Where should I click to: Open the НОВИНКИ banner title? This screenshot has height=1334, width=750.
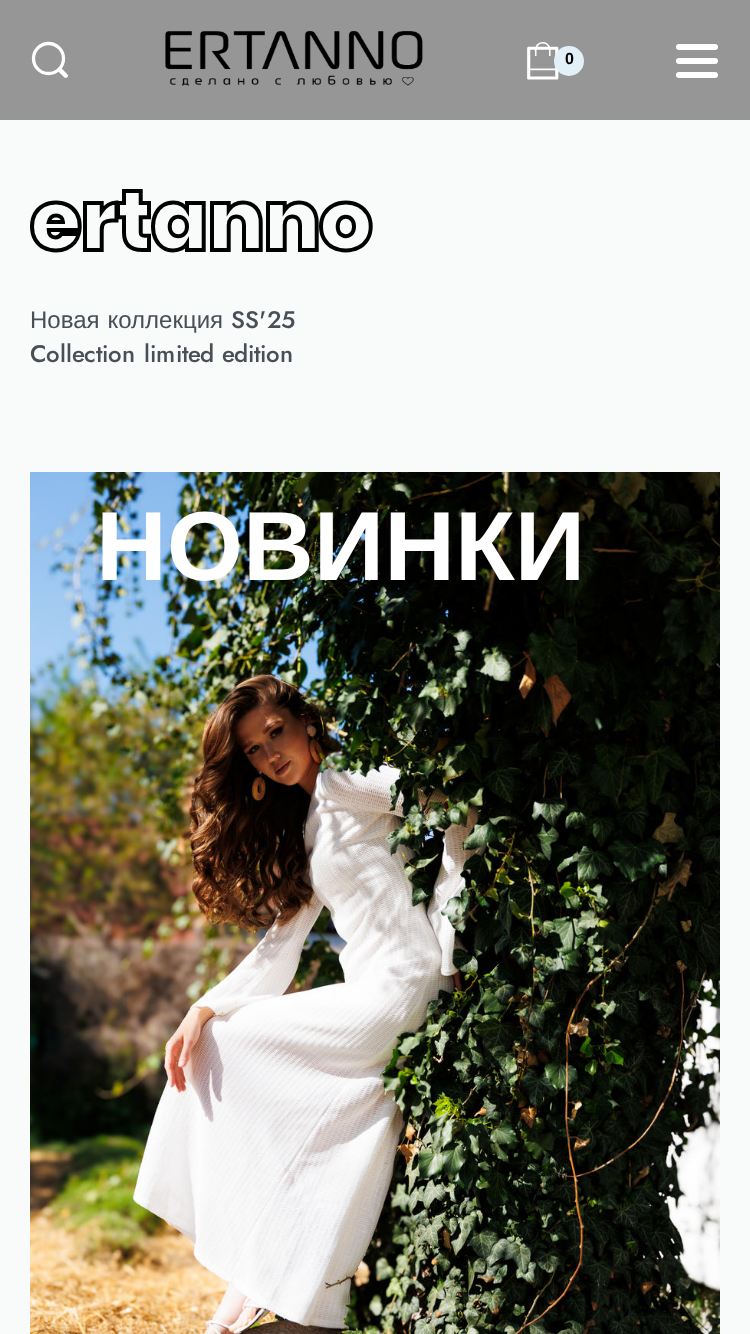[340, 546]
